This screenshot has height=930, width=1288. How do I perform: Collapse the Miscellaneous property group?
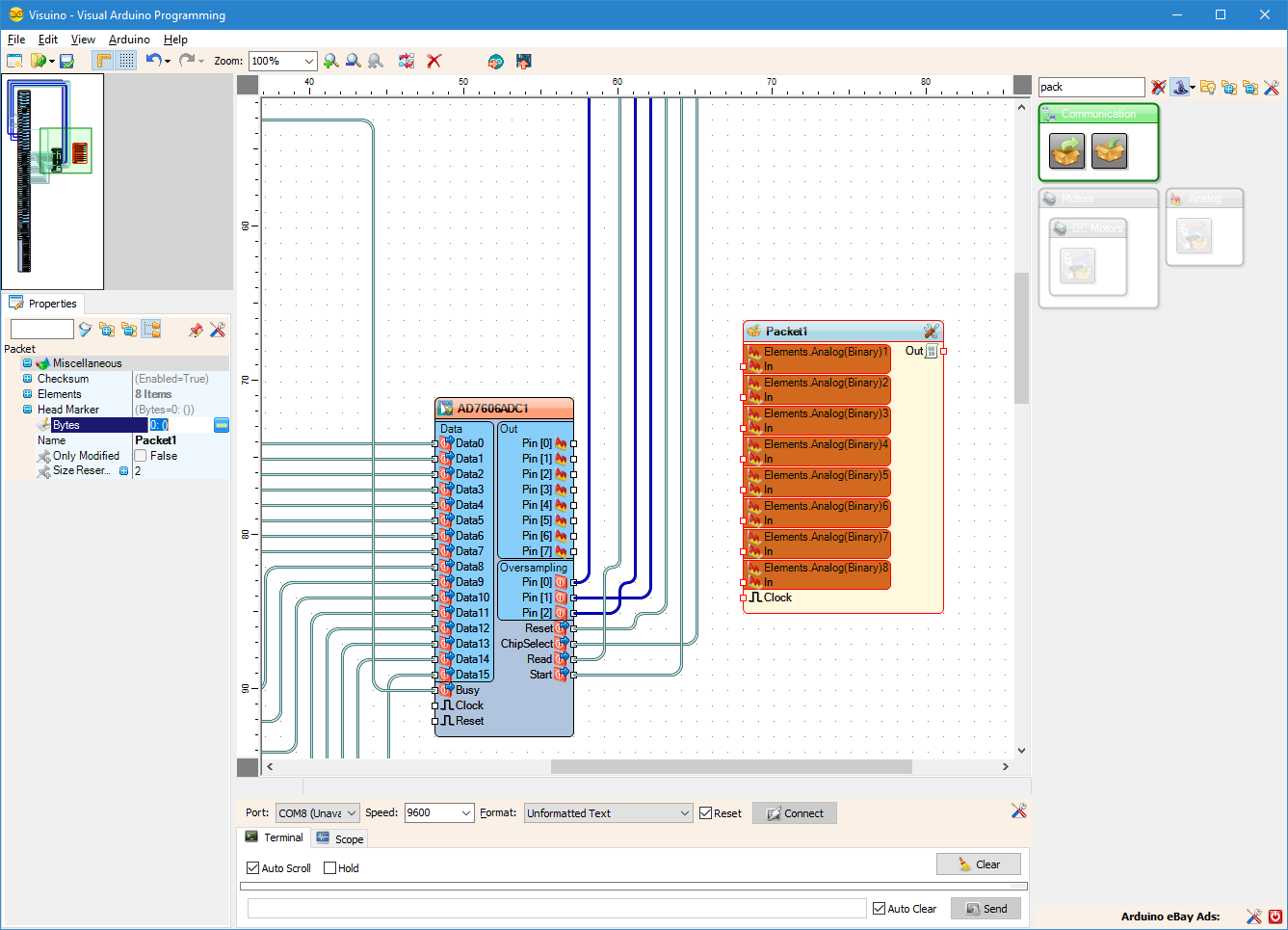pos(27,363)
